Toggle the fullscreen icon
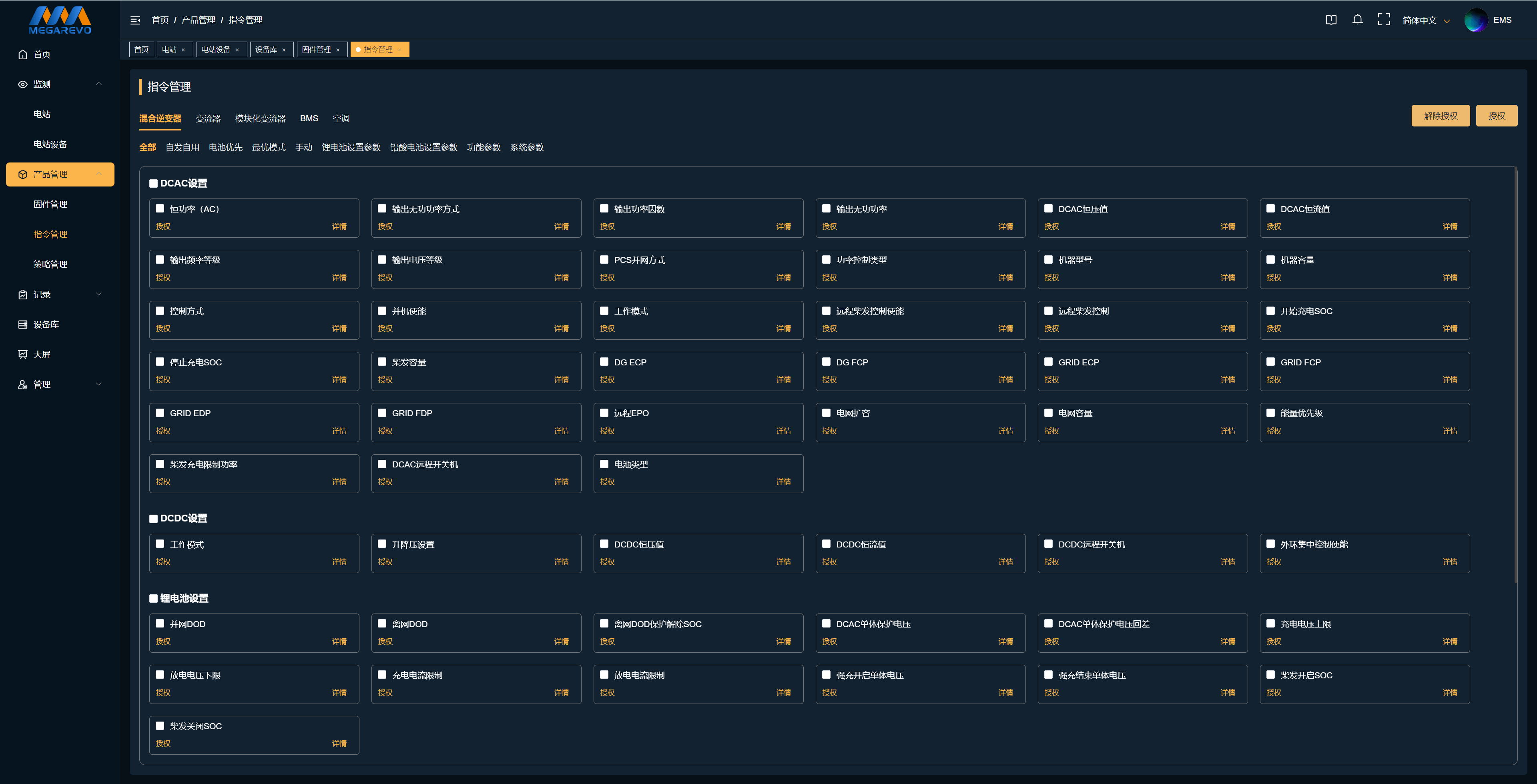 (1384, 20)
